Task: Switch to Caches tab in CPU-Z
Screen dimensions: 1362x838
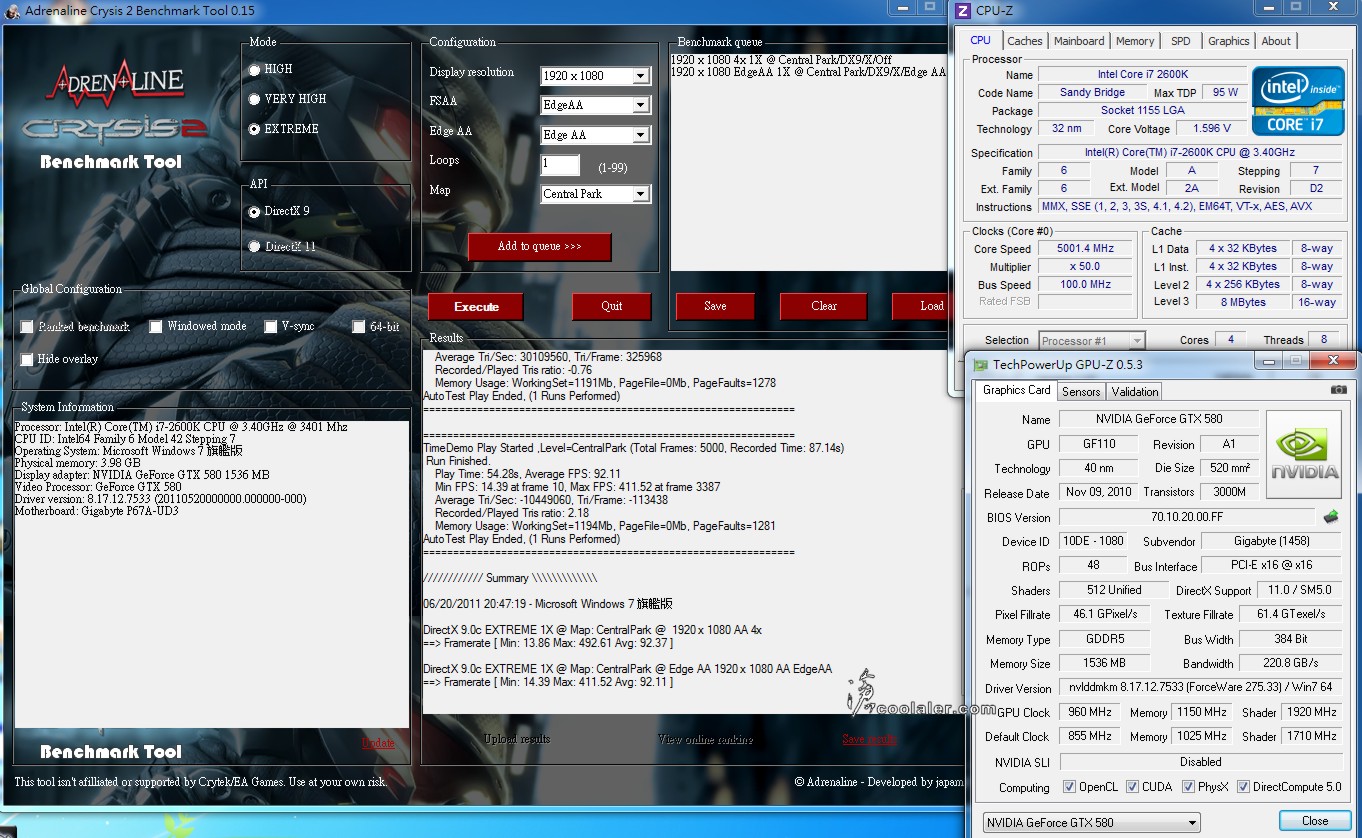Action: 1025,41
